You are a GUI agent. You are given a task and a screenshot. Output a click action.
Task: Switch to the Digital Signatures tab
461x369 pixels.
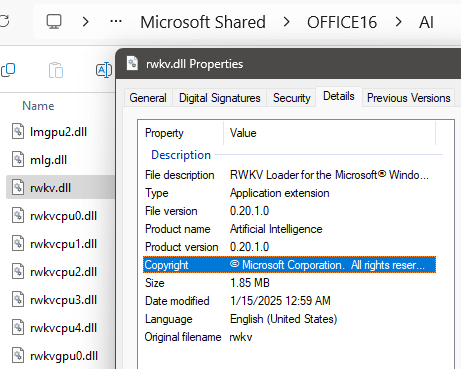(219, 98)
